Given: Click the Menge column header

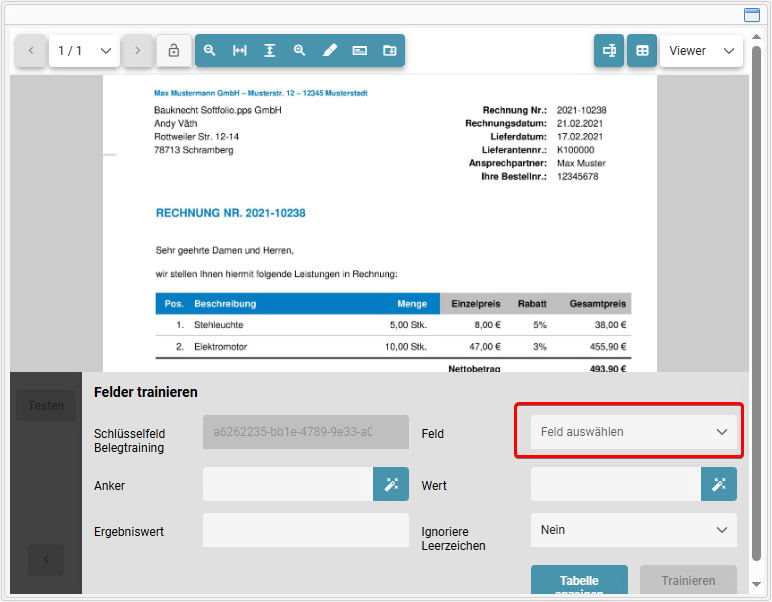Looking at the screenshot, I should coord(412,304).
